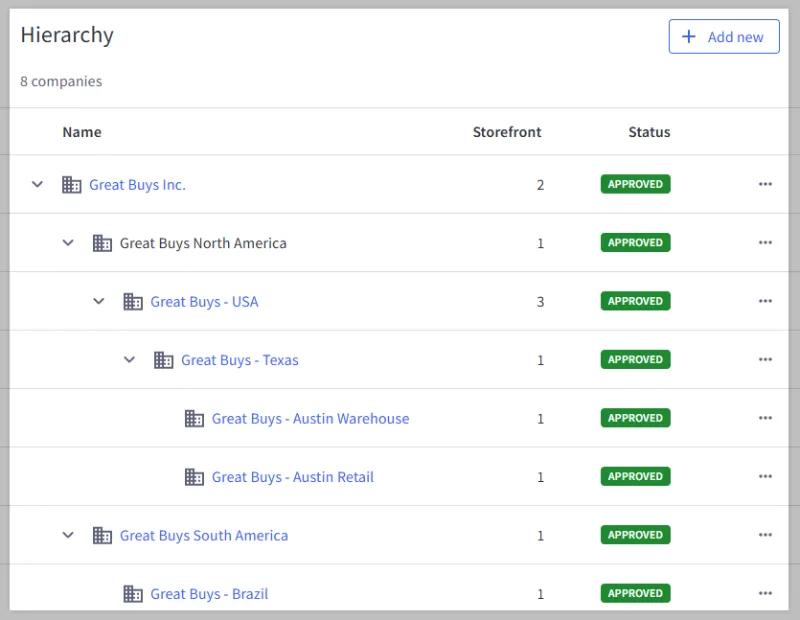Click Approved badge for Great Buys - Brazil

635,593
